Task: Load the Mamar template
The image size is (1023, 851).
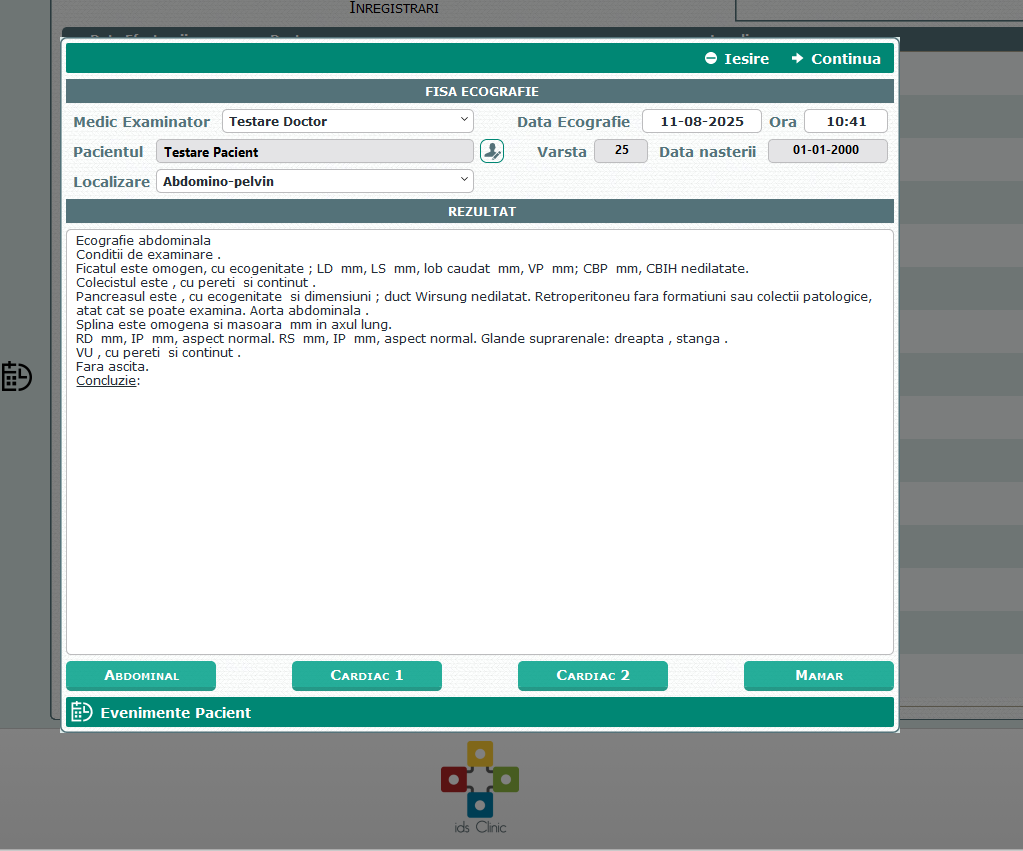Action: click(819, 675)
